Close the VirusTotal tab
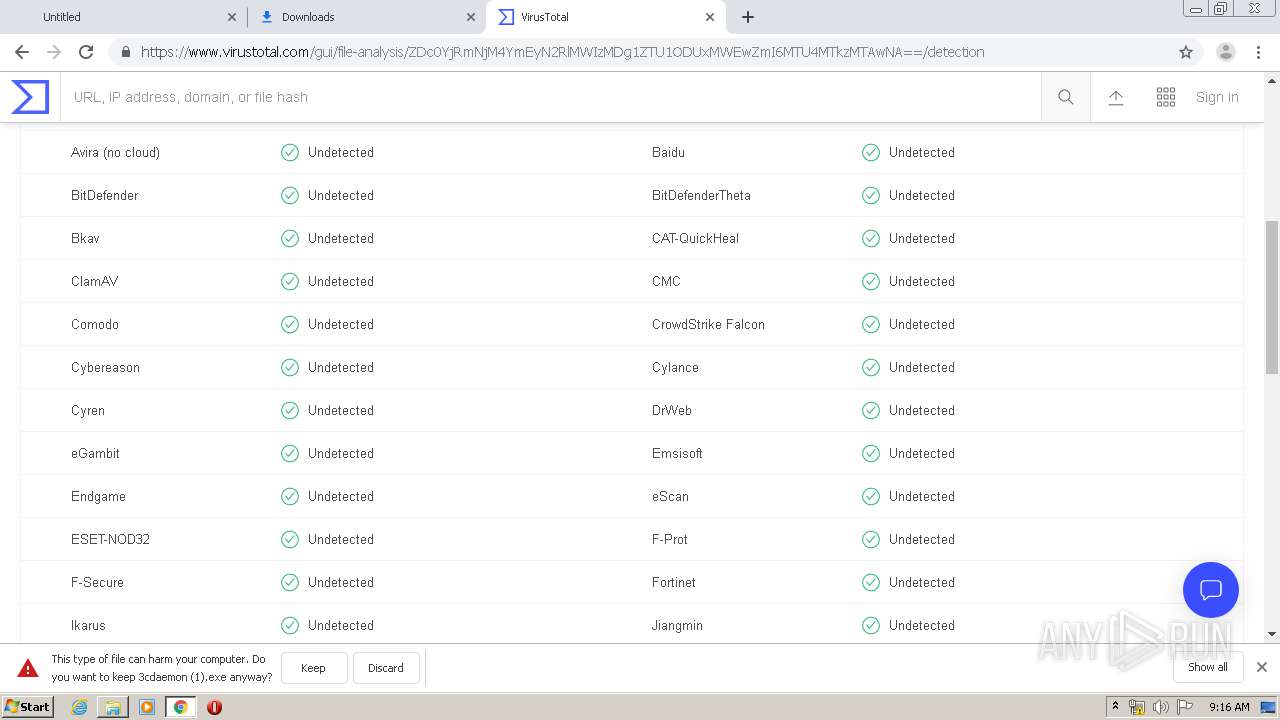 pyautogui.click(x=710, y=17)
